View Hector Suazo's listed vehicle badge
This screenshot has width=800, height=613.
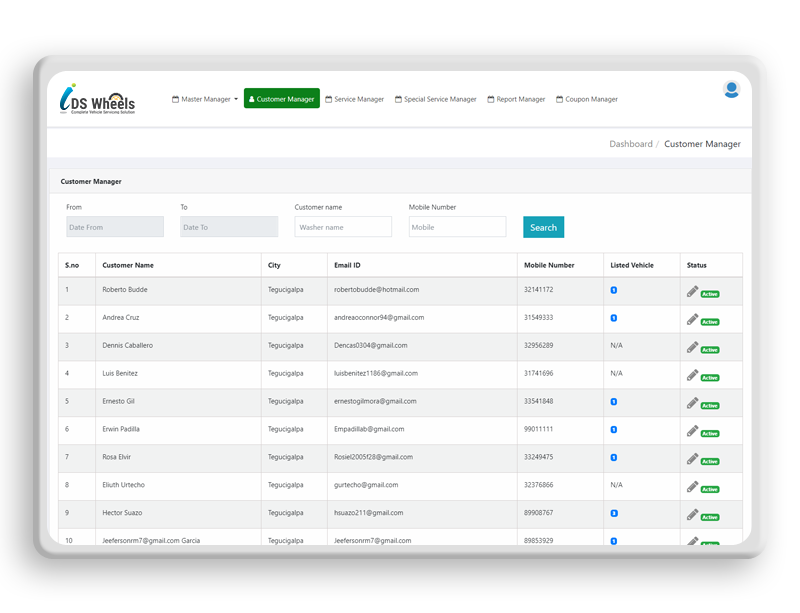coord(613,514)
